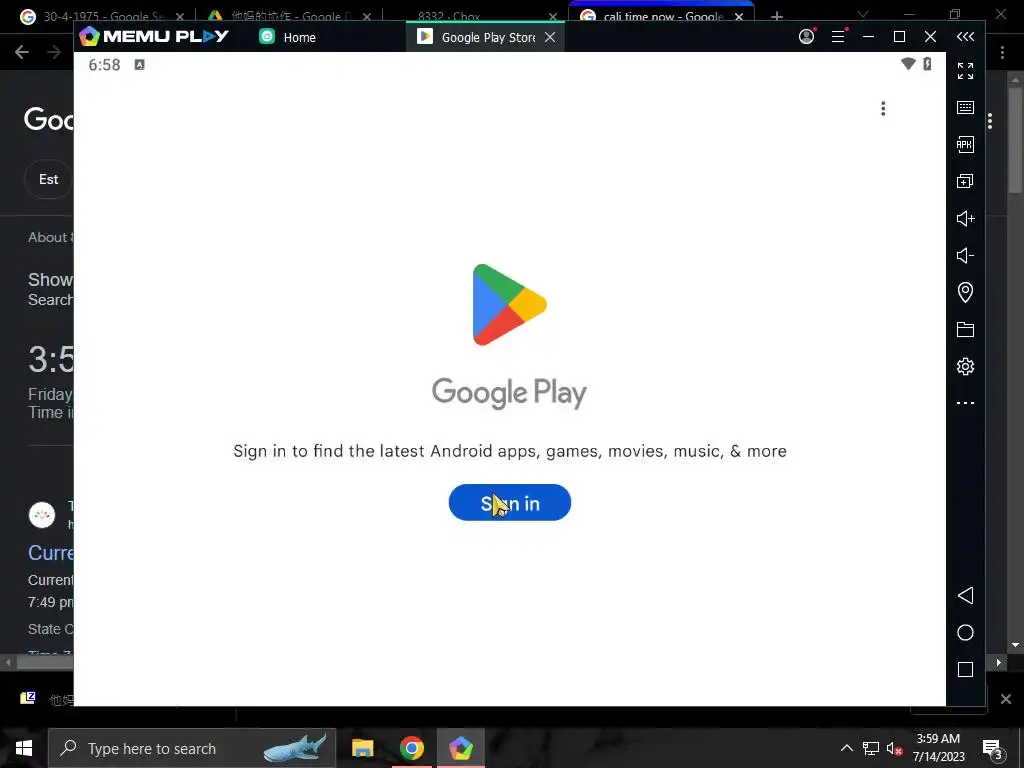Increase volume with speaker plus icon
The width and height of the screenshot is (1024, 768).
coord(965,218)
